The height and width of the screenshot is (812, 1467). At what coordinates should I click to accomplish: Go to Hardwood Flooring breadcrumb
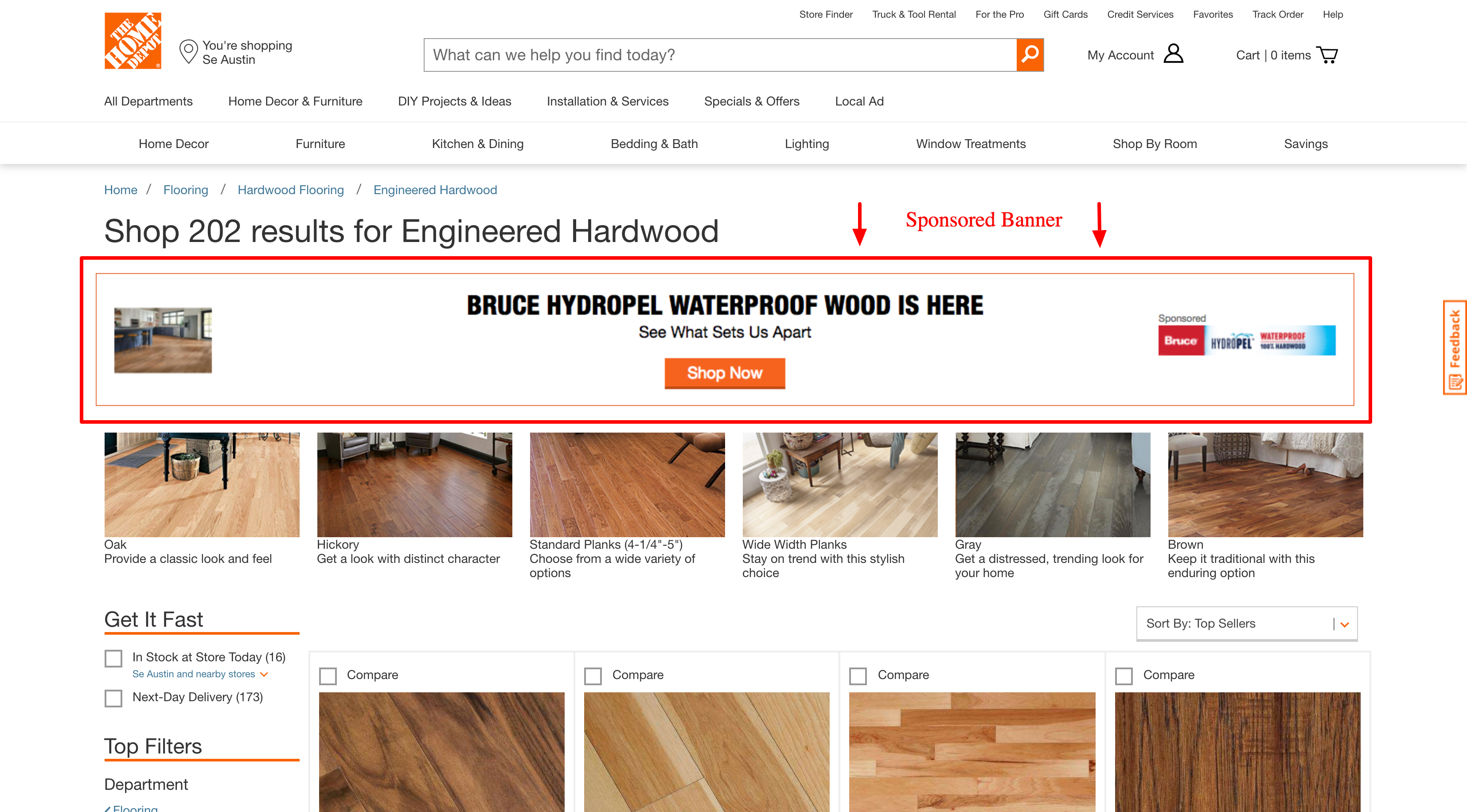290,190
